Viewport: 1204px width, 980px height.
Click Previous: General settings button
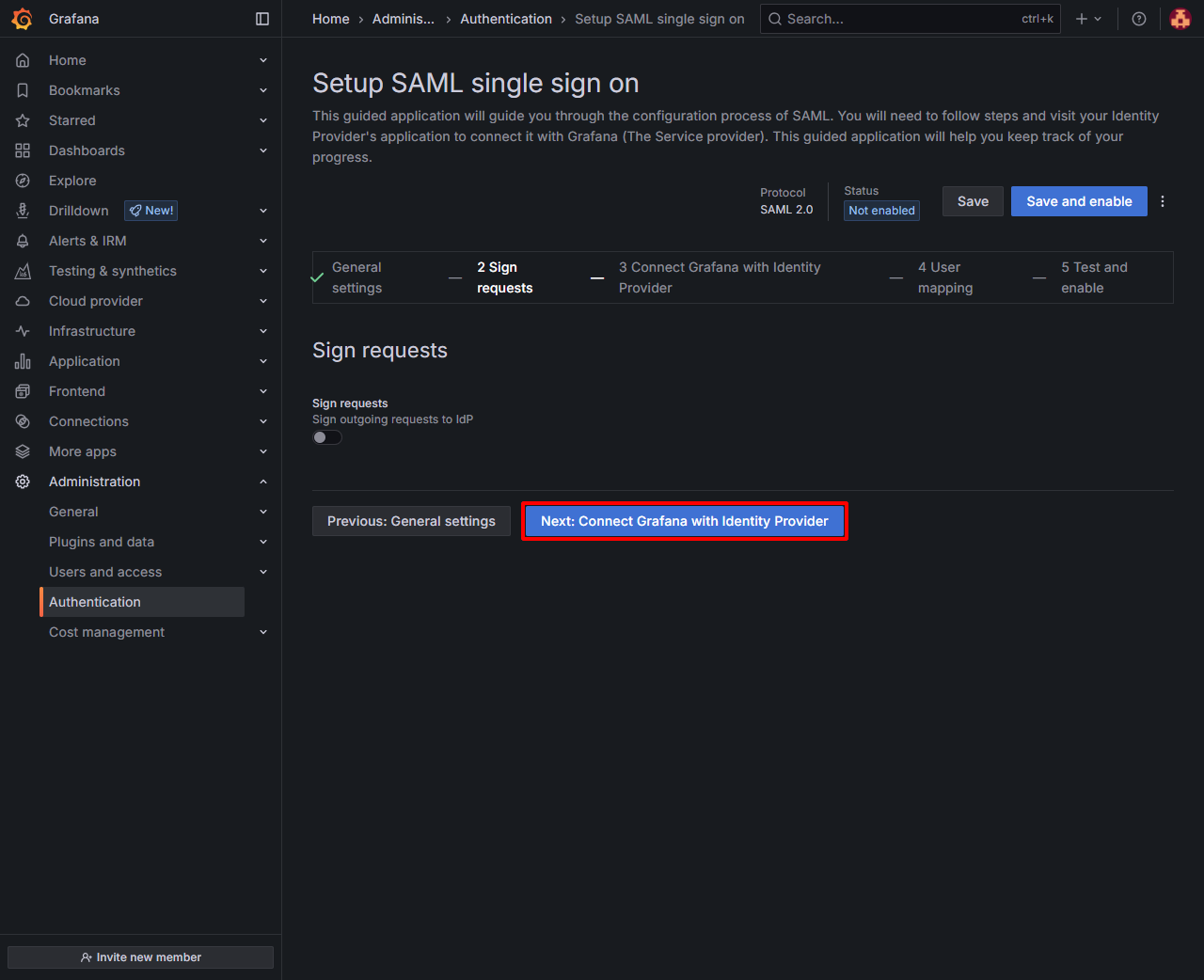(411, 521)
